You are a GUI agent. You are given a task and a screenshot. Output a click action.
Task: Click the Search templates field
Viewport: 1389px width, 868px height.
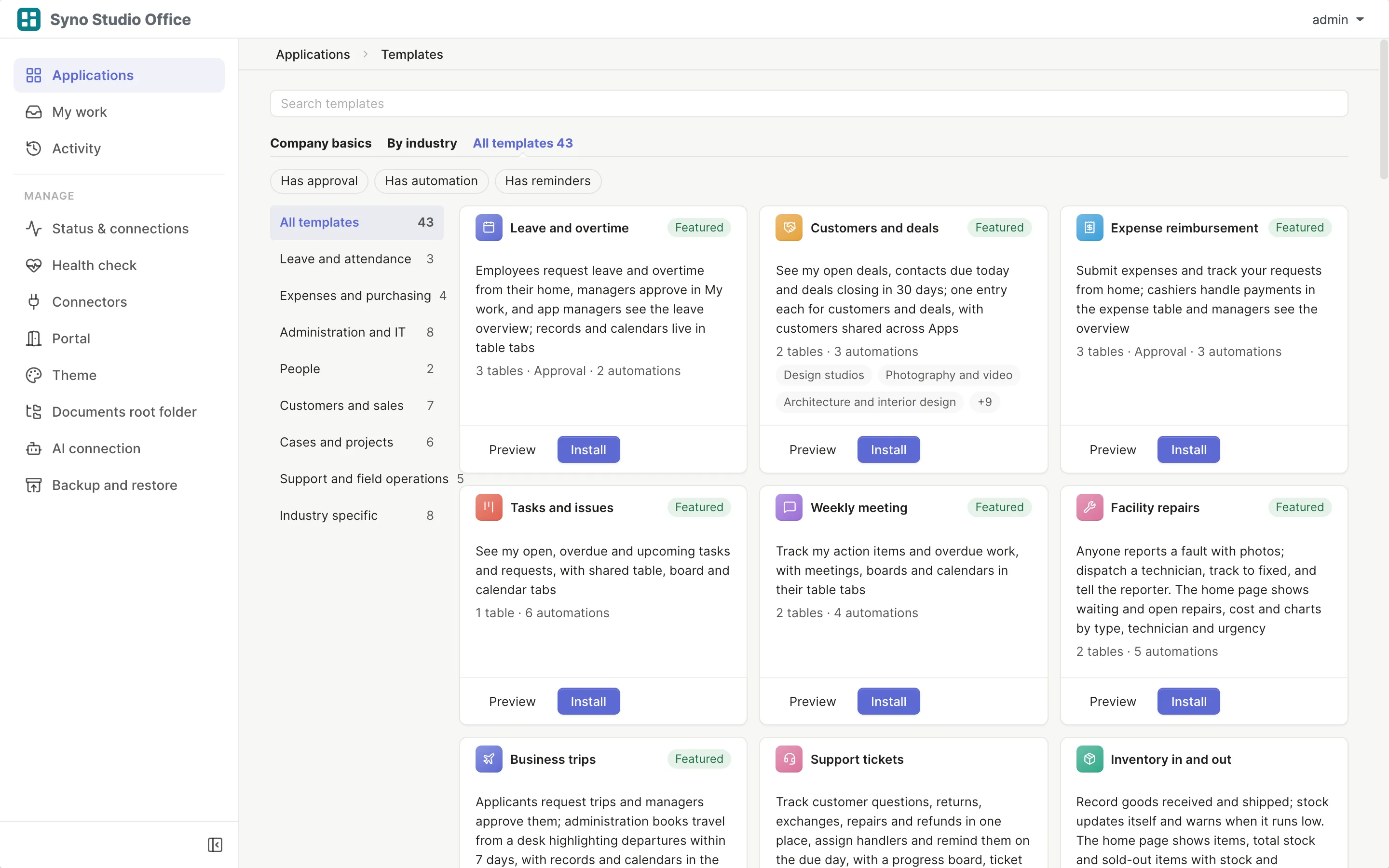click(809, 103)
